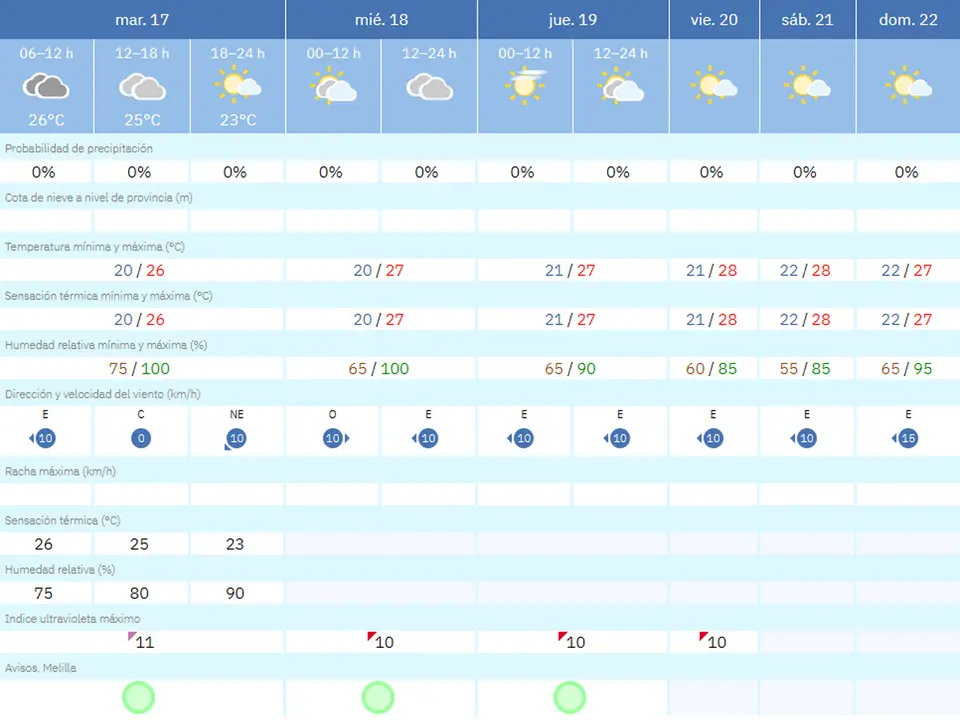Click the calm wind icon showing 0

(x=141, y=438)
